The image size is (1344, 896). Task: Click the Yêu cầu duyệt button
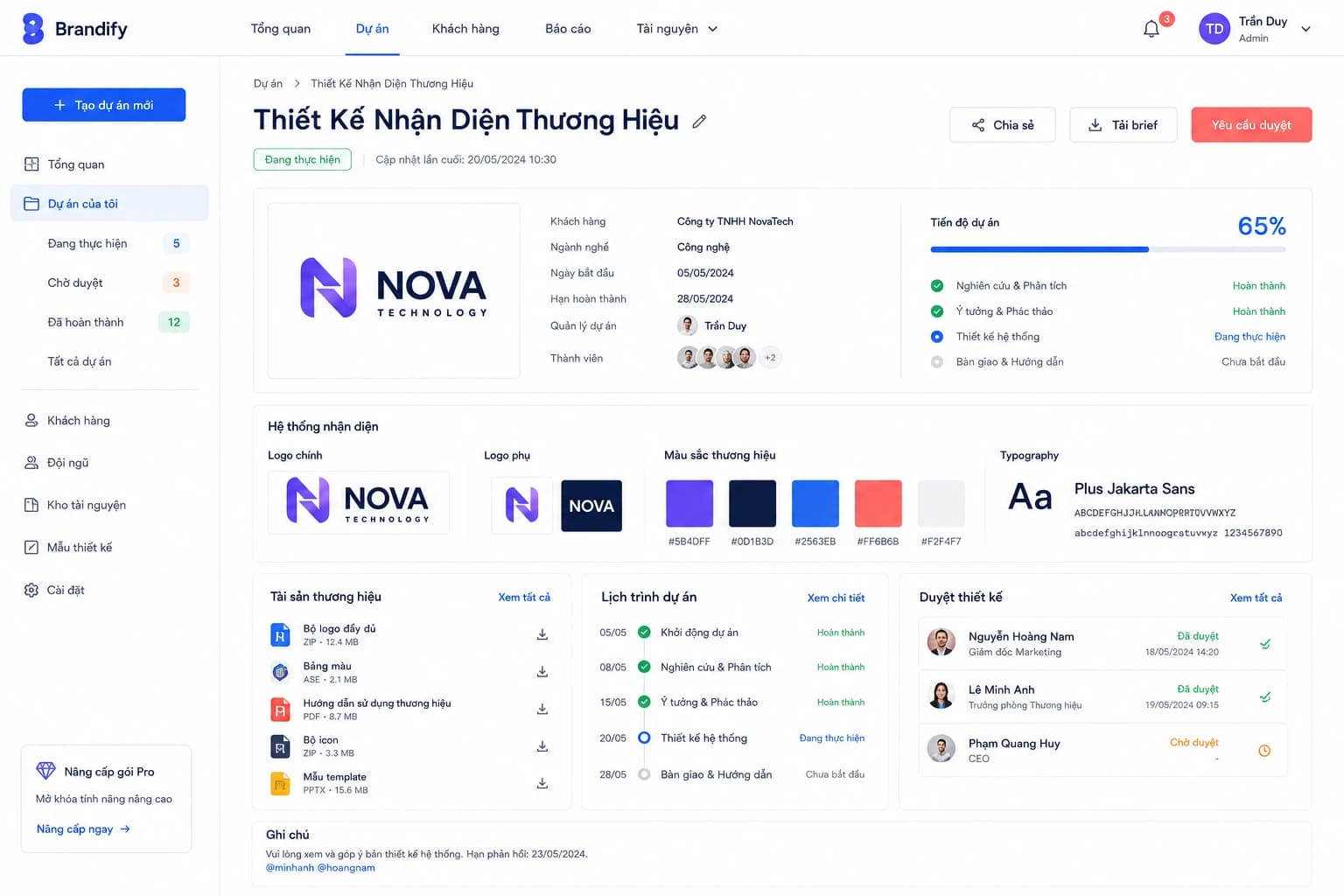pyautogui.click(x=1251, y=125)
